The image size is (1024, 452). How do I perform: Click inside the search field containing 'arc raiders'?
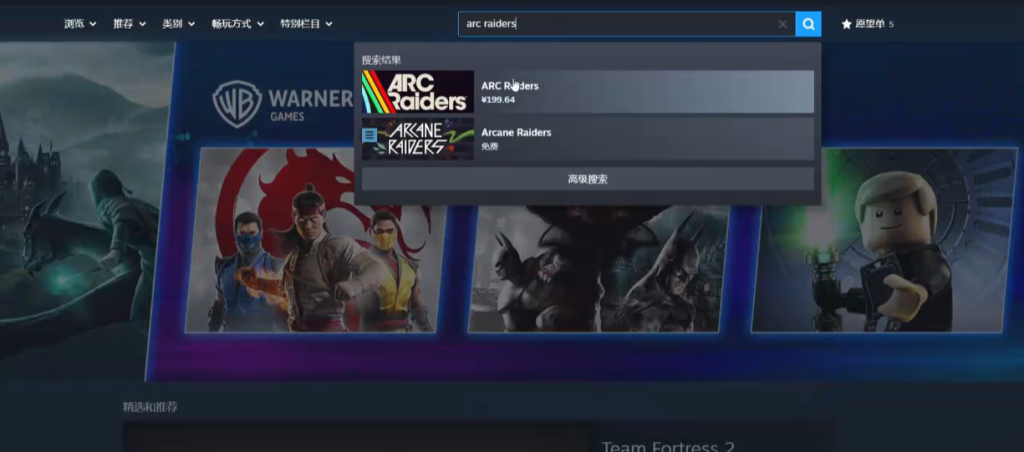615,24
